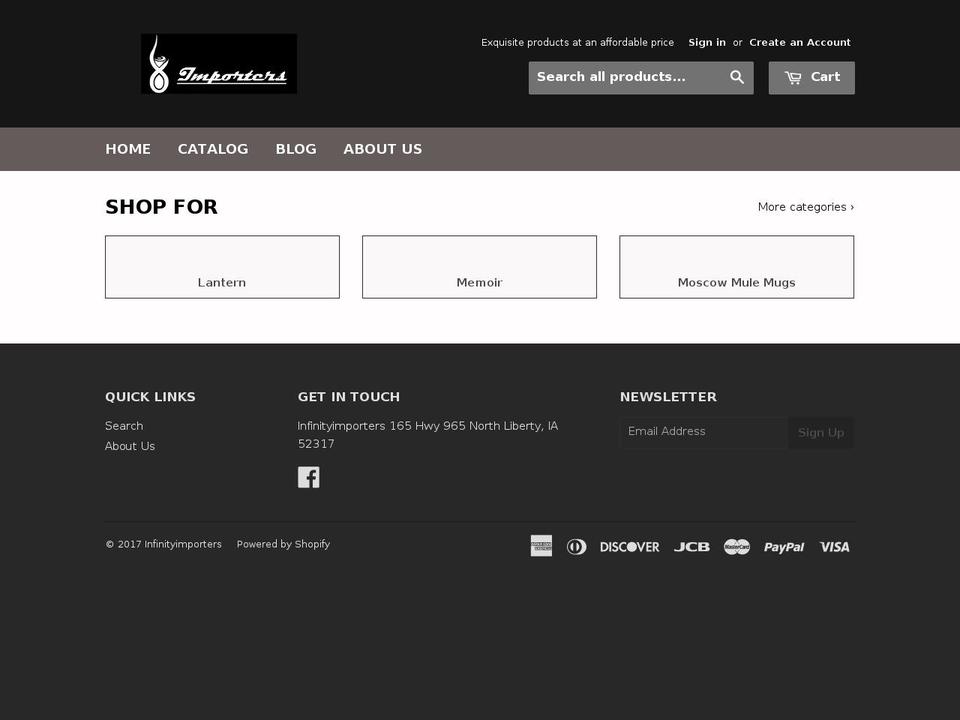
Task: Click the Sign in link
Action: (x=707, y=42)
